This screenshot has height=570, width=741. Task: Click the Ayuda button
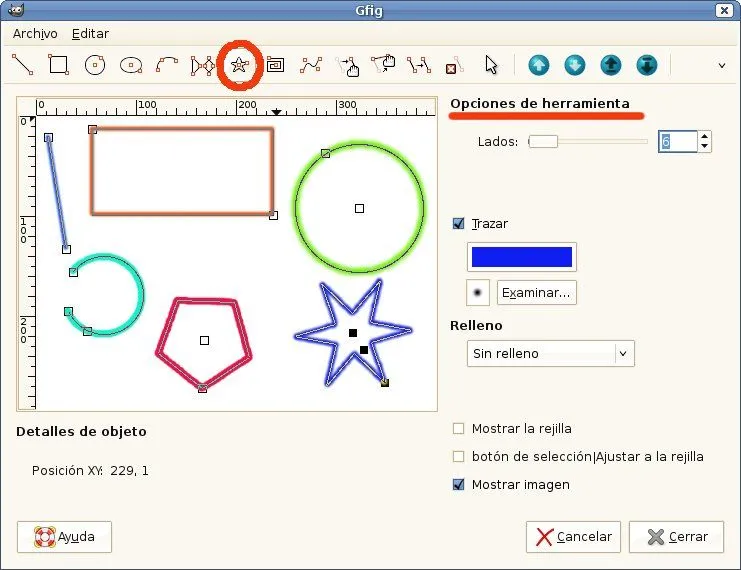[x=64, y=537]
